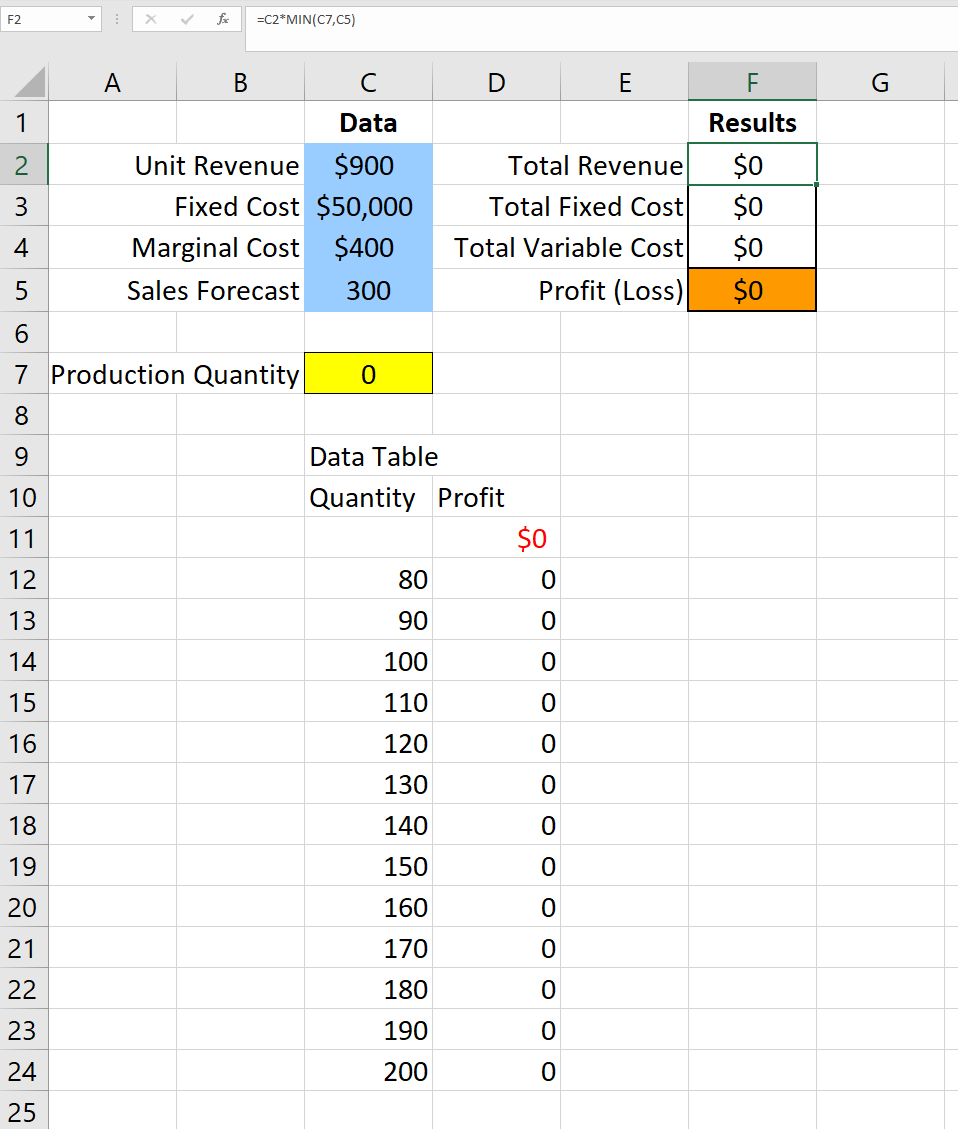Select the red $0 cell under Profit
The height and width of the screenshot is (1129, 958).
tap(497, 538)
